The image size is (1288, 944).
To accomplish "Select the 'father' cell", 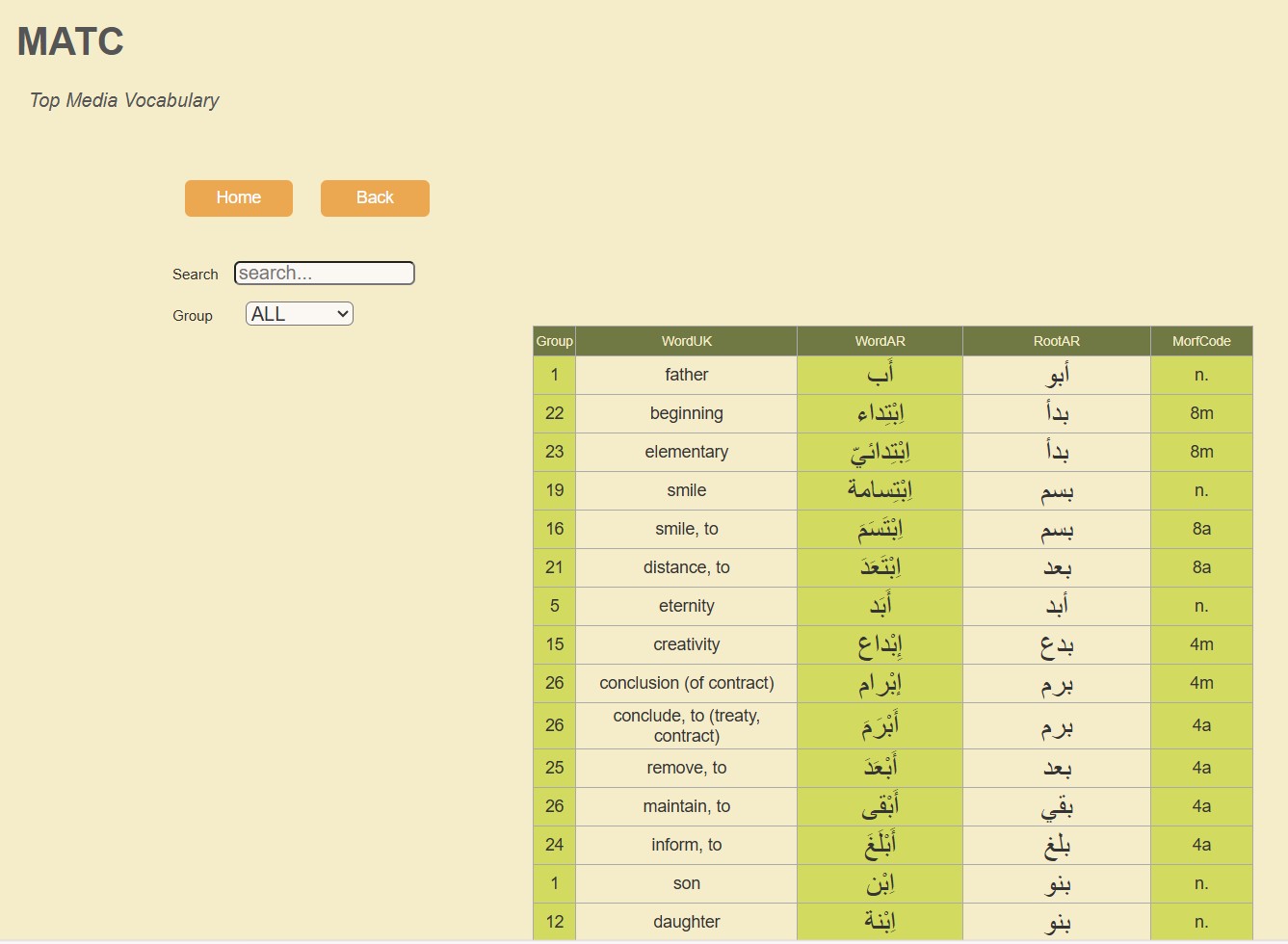I will point(687,375).
